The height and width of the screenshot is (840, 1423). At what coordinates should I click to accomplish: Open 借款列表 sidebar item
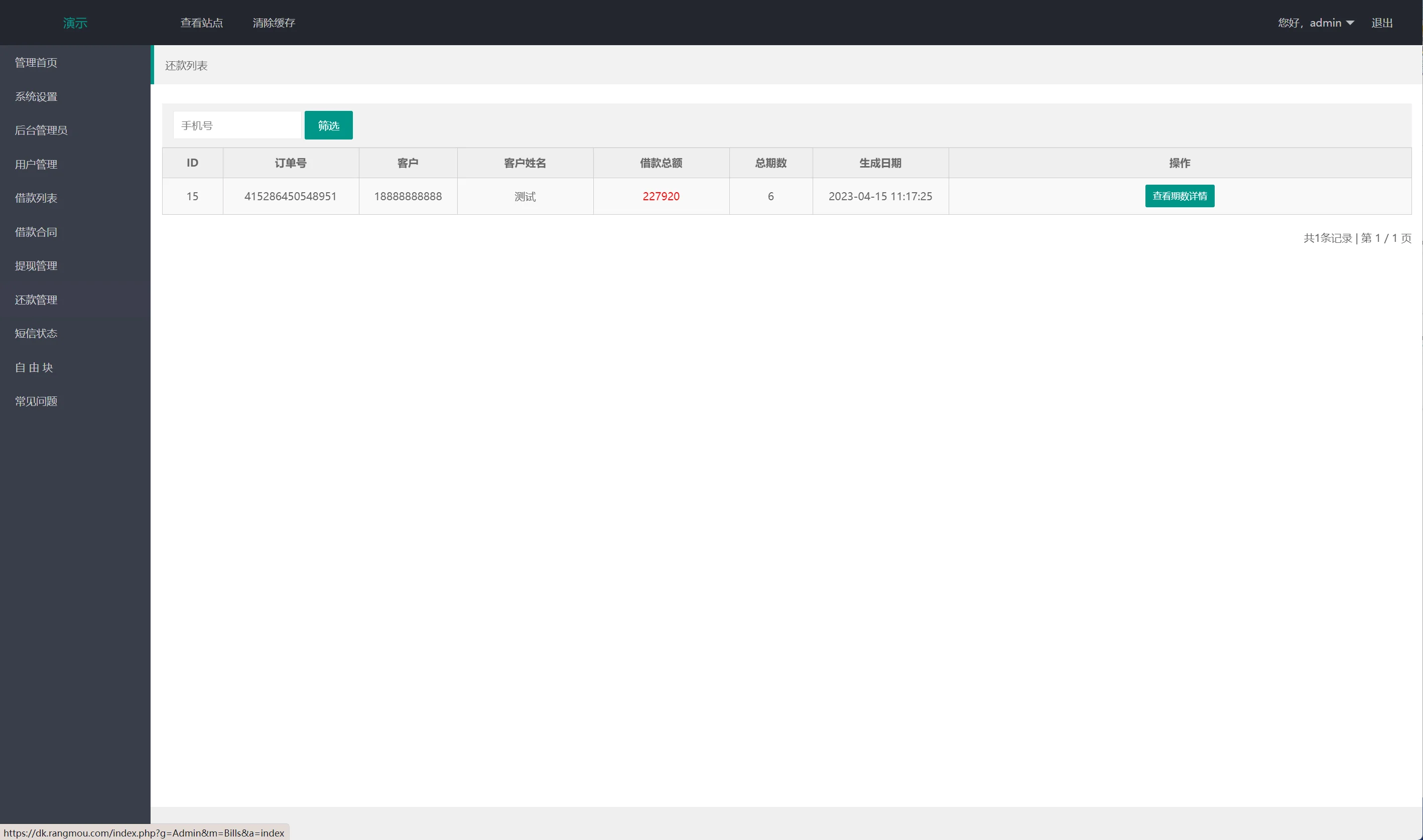click(x=36, y=198)
